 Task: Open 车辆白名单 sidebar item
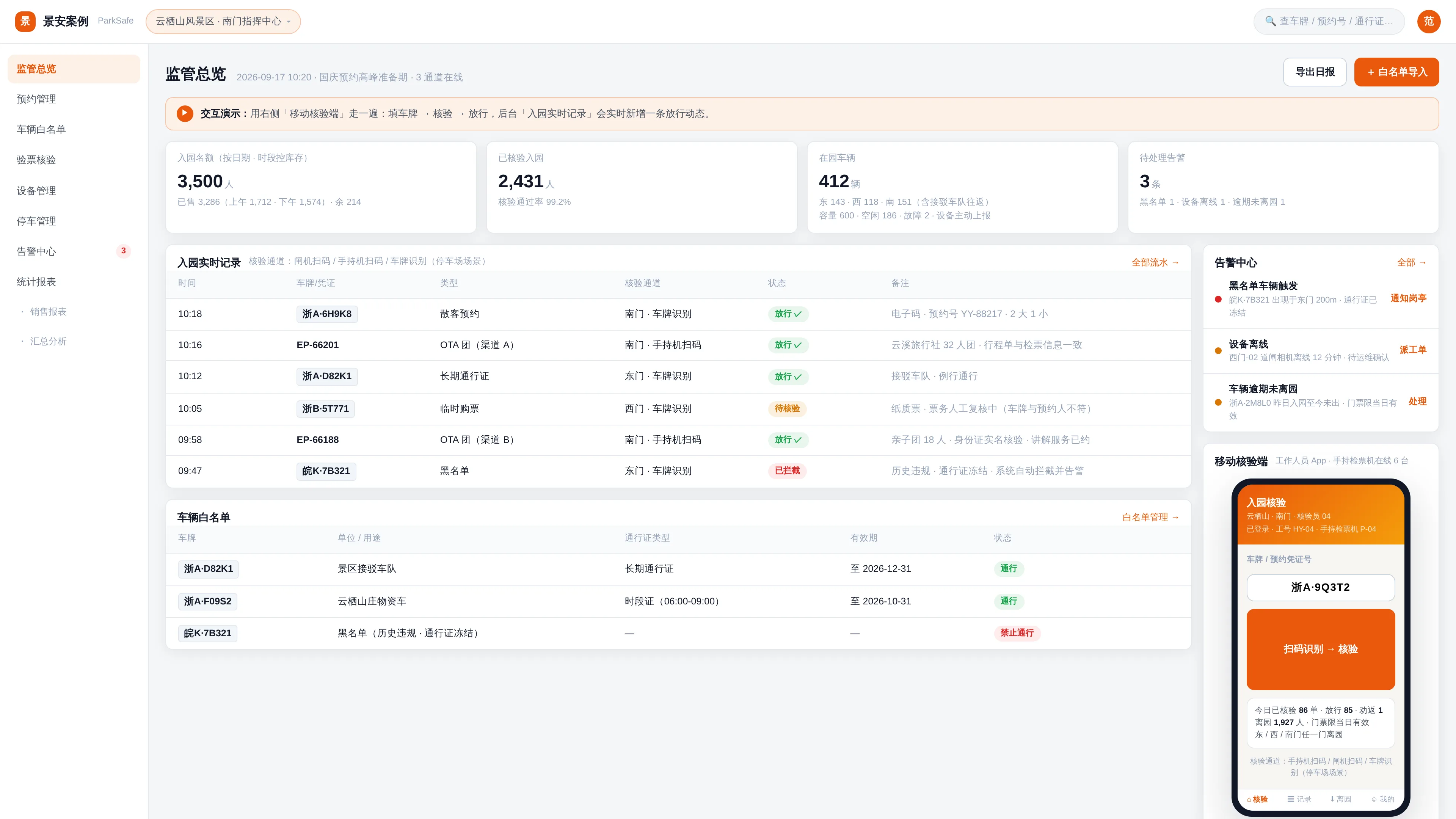pos(74,130)
